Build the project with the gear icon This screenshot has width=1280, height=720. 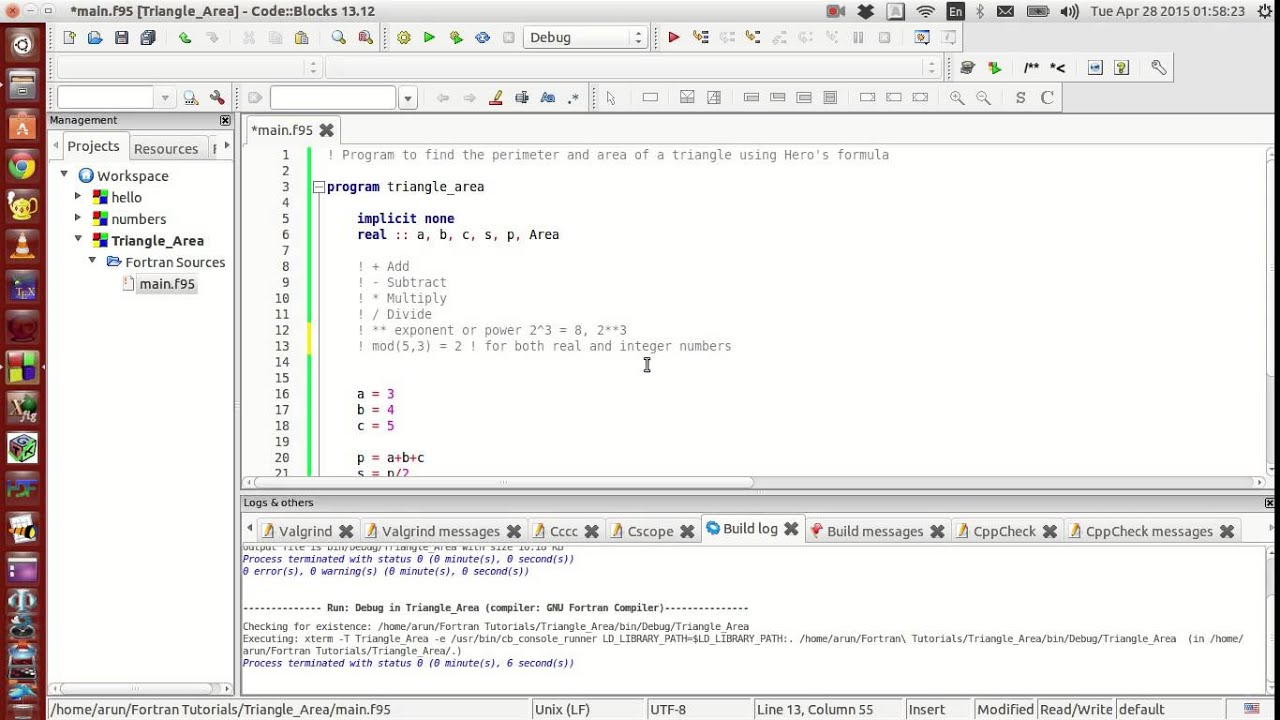(x=403, y=37)
